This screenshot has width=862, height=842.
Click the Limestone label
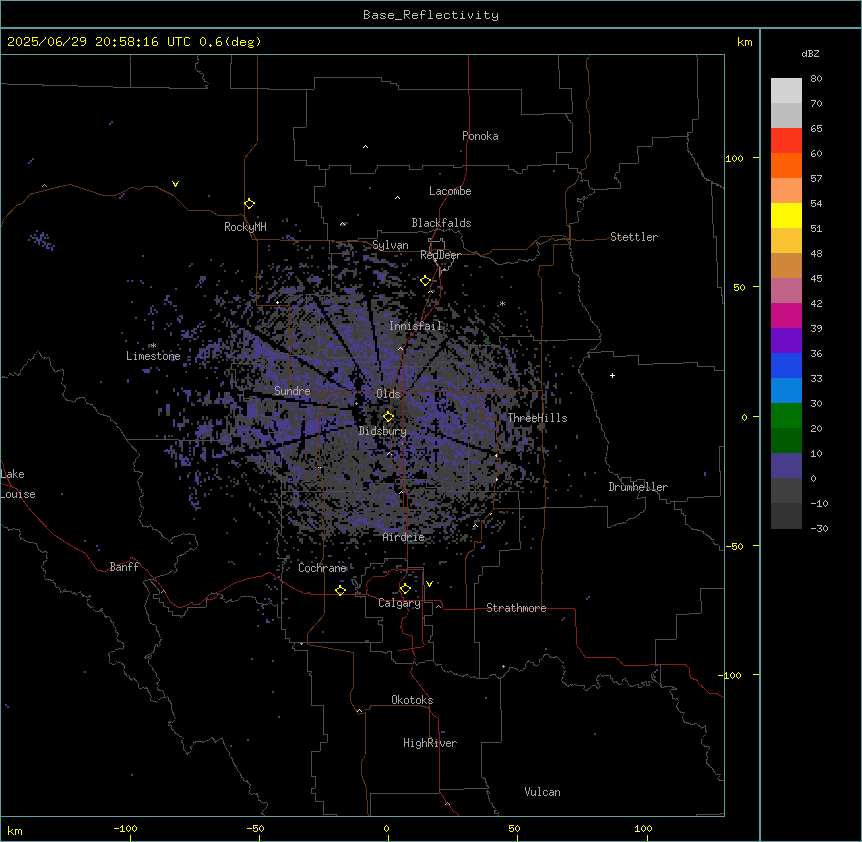pyautogui.click(x=153, y=356)
